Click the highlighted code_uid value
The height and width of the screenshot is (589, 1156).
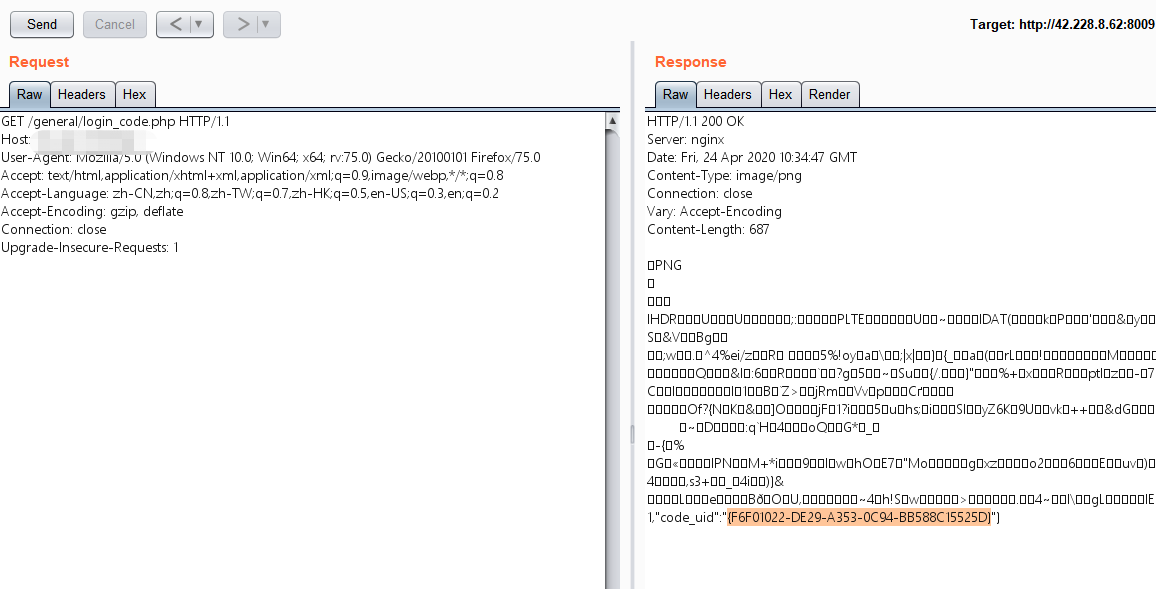860,517
